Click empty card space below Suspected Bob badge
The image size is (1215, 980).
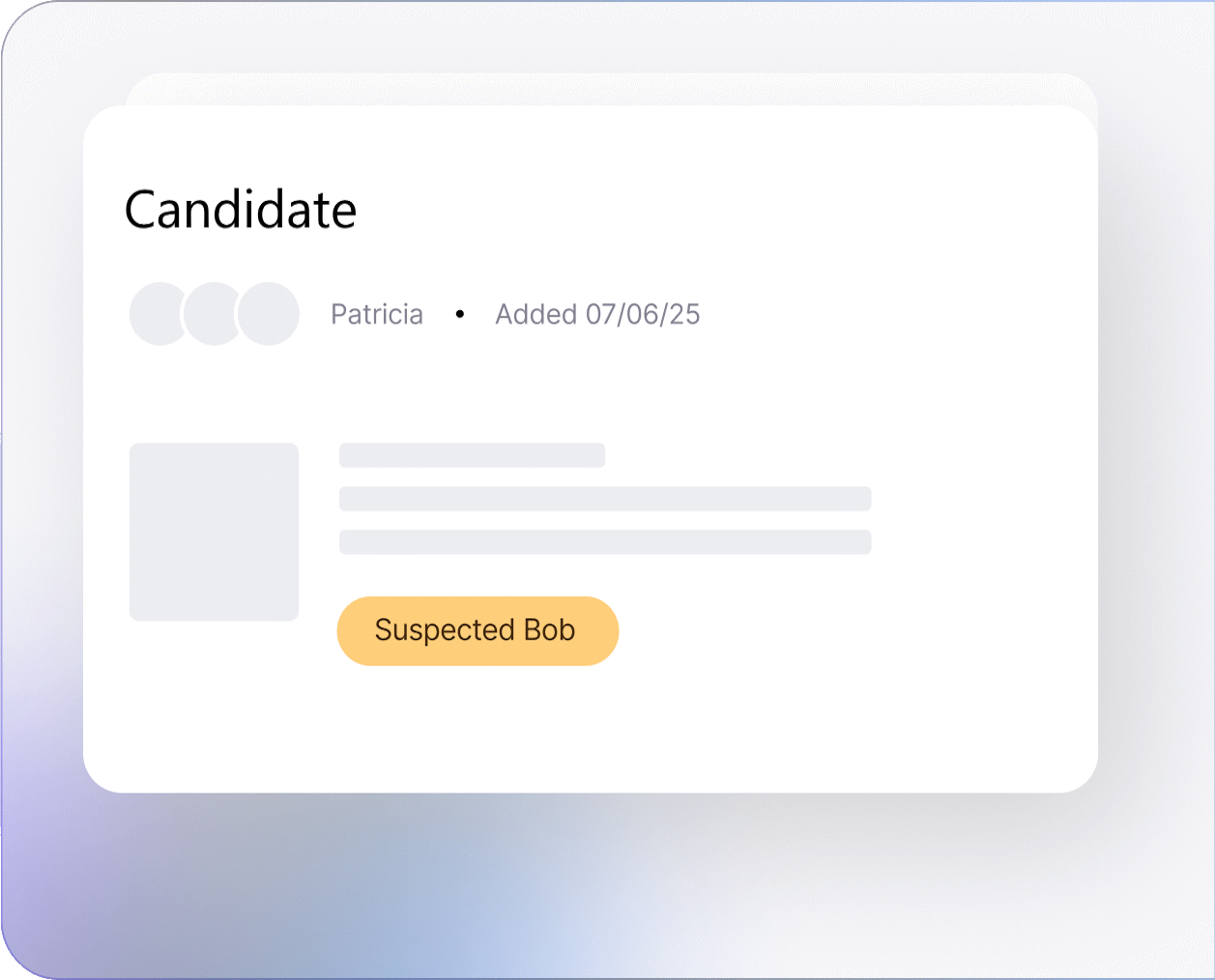477,730
